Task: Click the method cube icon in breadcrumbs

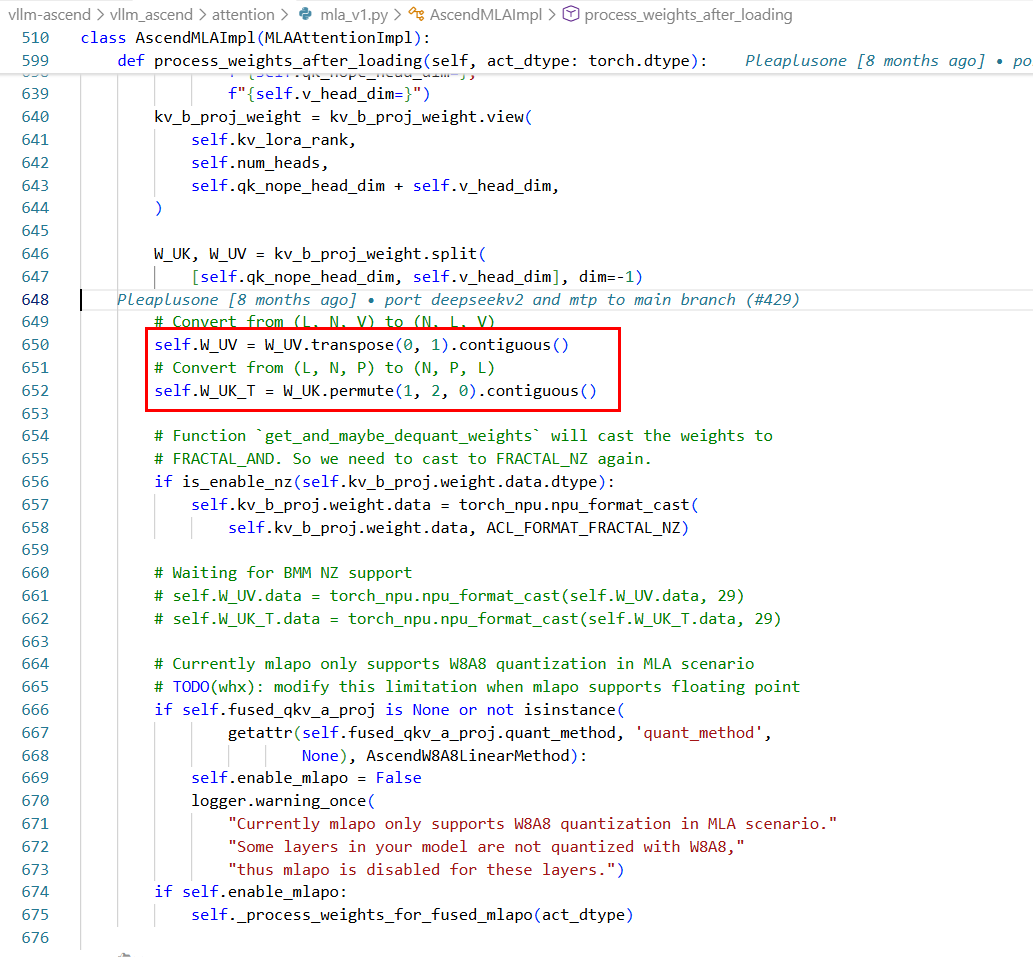Action: (571, 14)
